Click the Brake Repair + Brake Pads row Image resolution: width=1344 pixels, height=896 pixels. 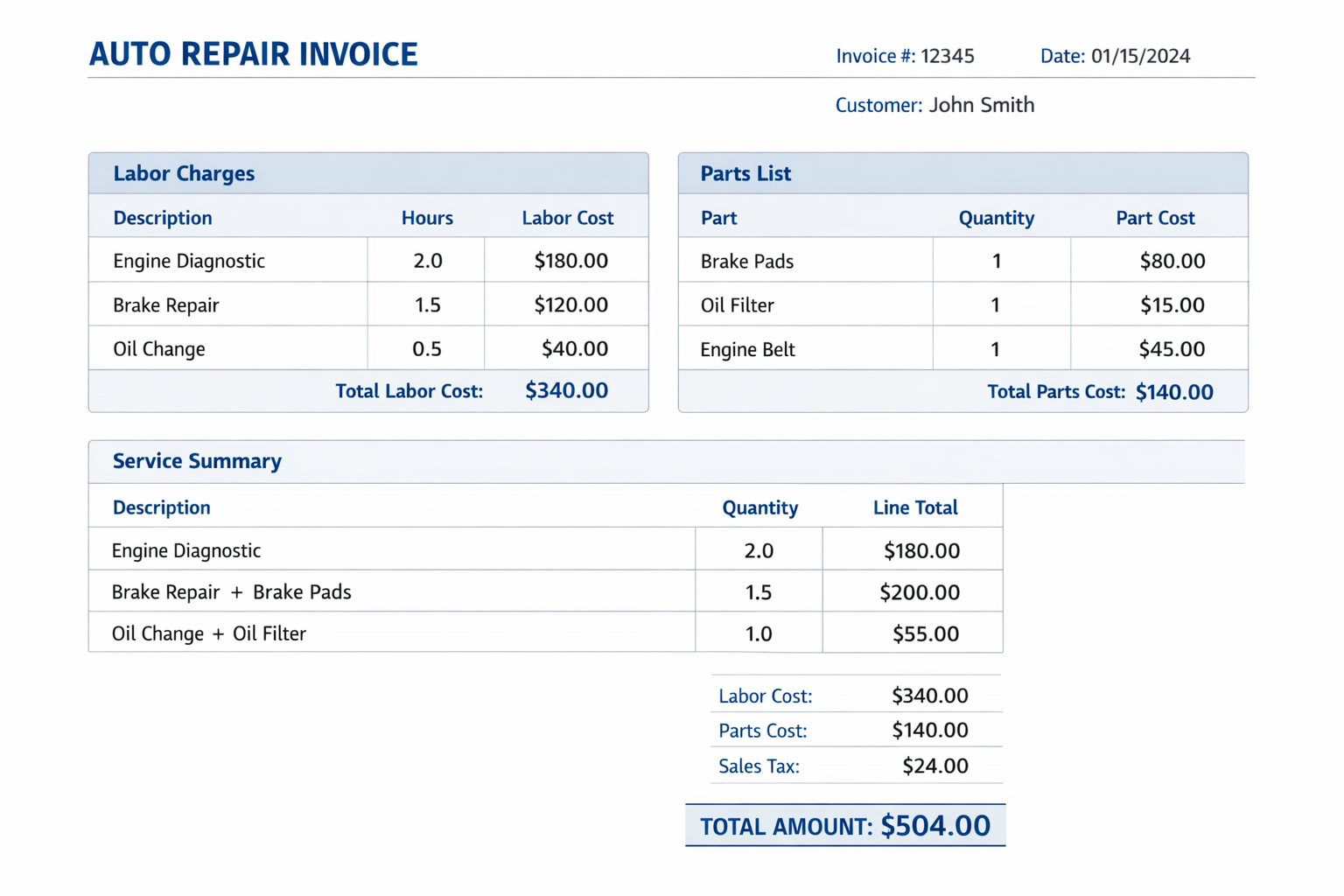(231, 592)
